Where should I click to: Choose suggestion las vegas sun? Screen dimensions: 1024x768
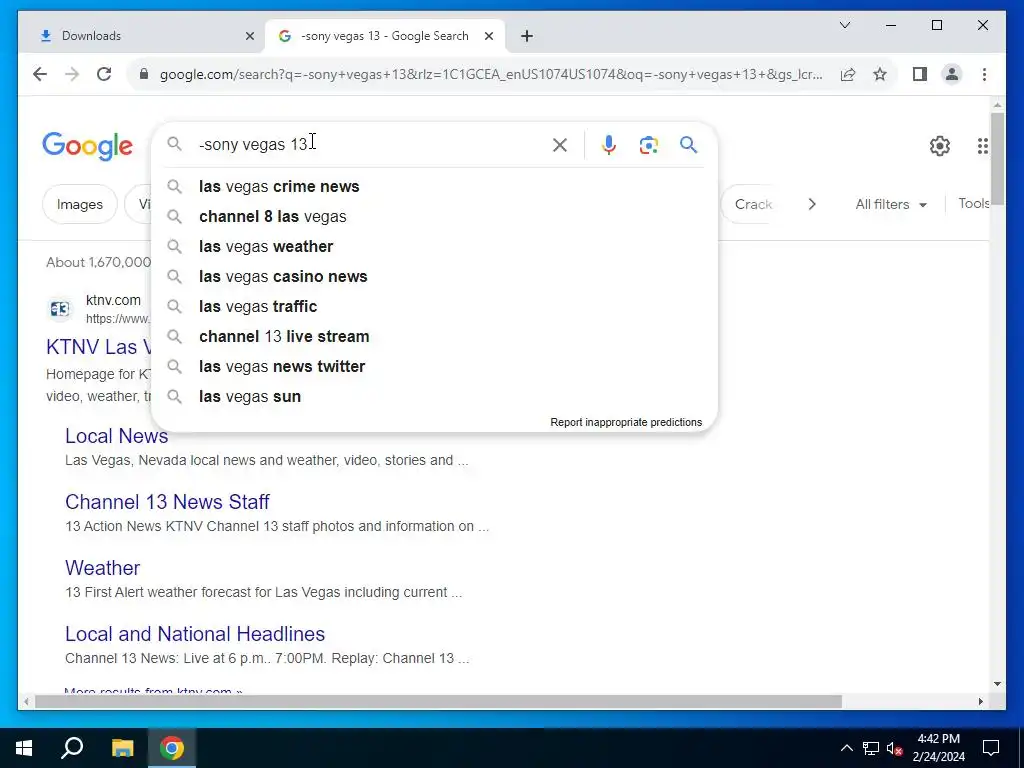[x=434, y=397]
